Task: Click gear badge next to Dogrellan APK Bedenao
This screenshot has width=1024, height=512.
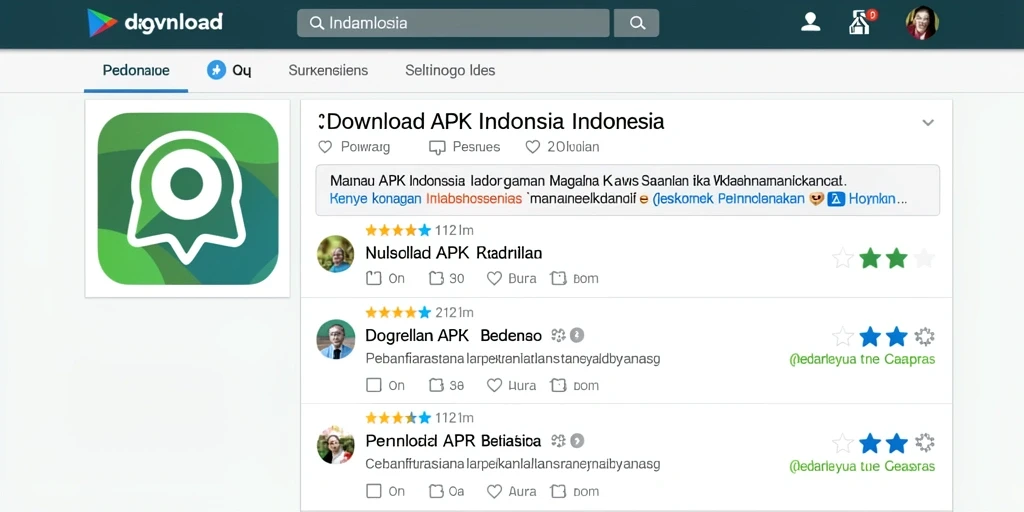Action: point(558,336)
